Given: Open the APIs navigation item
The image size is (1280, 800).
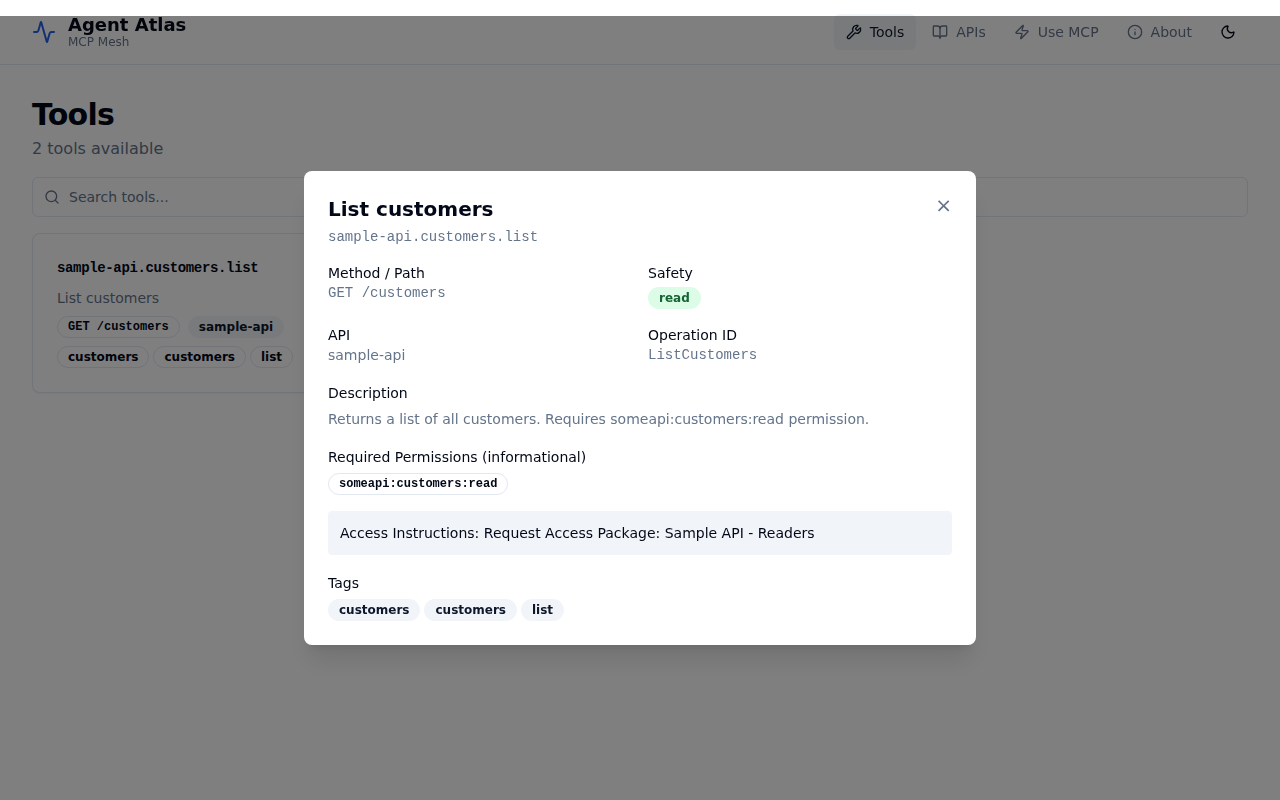Looking at the screenshot, I should coord(958,31).
